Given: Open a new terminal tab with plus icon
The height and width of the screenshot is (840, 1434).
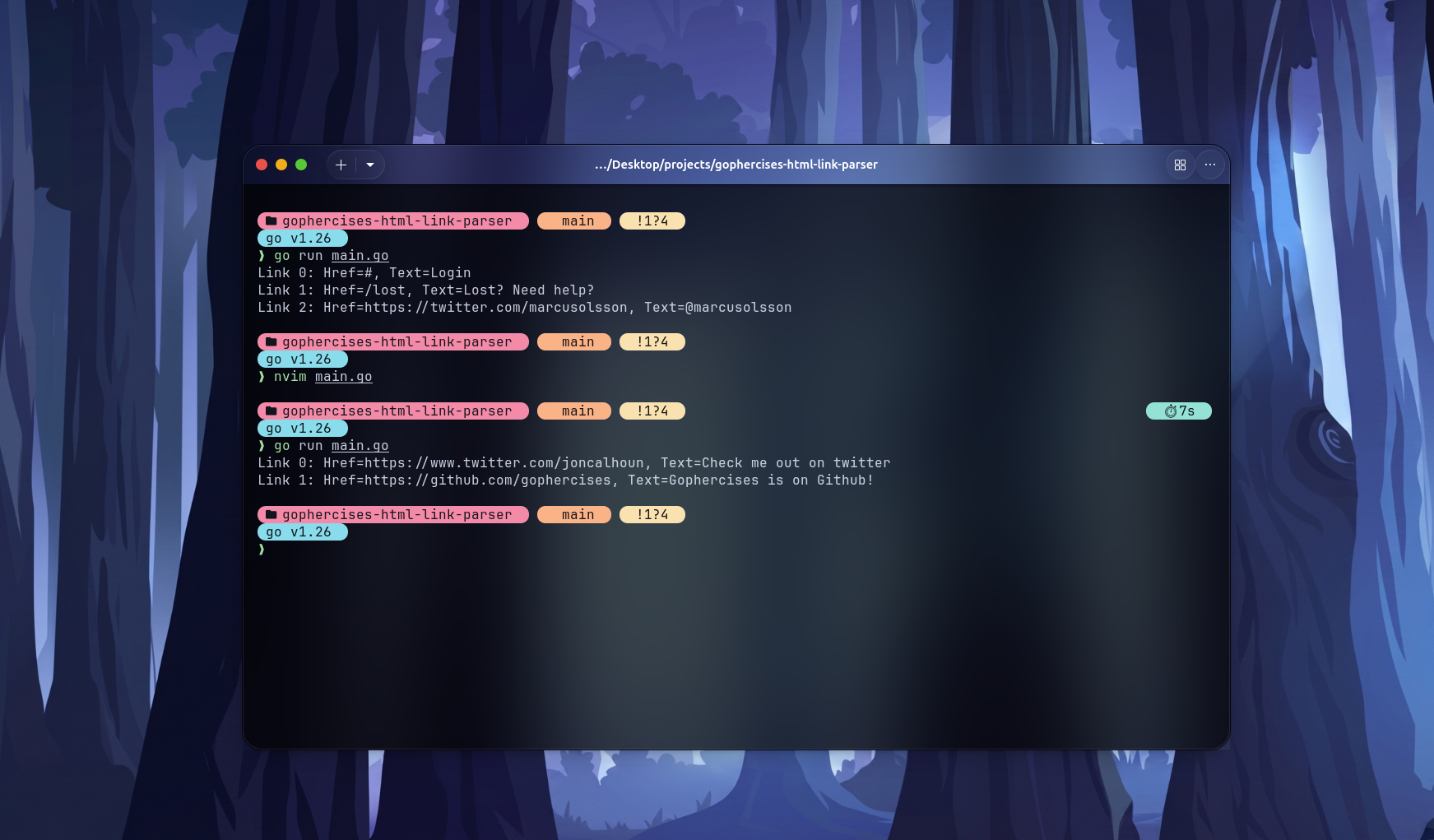Looking at the screenshot, I should (341, 165).
